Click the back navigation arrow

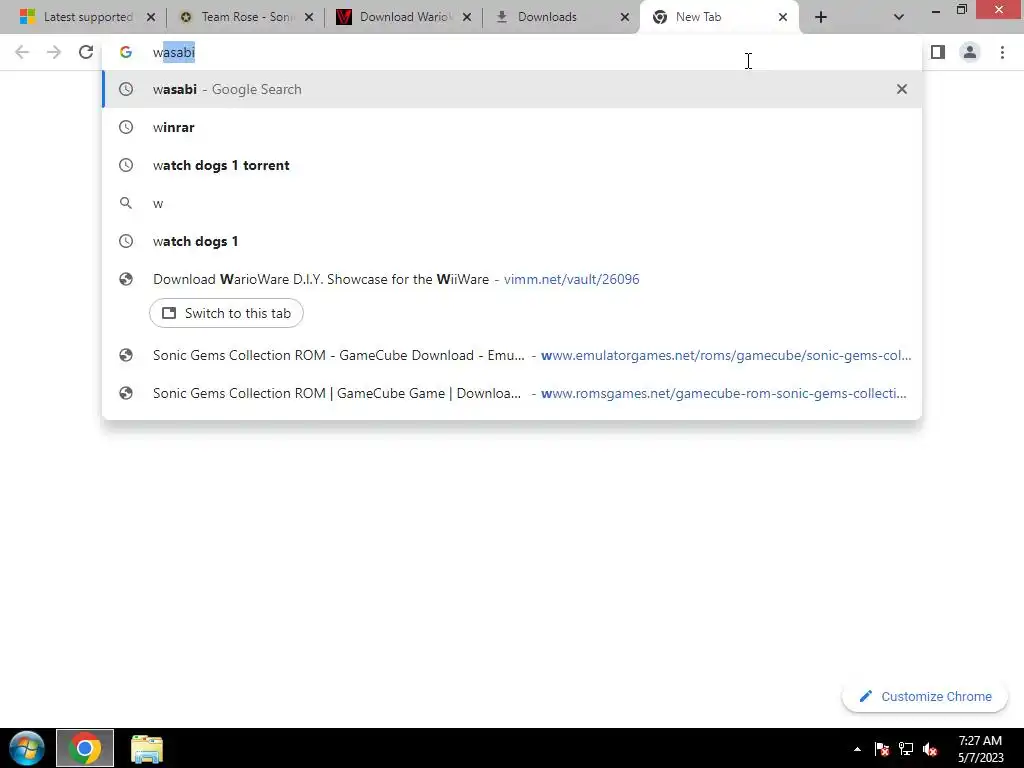click(x=22, y=52)
